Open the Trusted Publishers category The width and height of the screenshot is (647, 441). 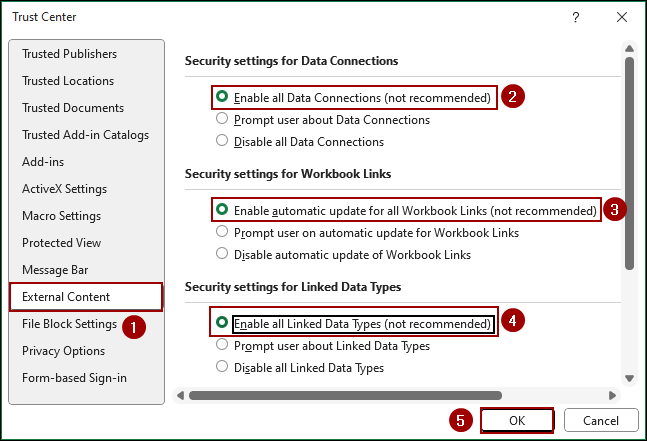pos(69,54)
